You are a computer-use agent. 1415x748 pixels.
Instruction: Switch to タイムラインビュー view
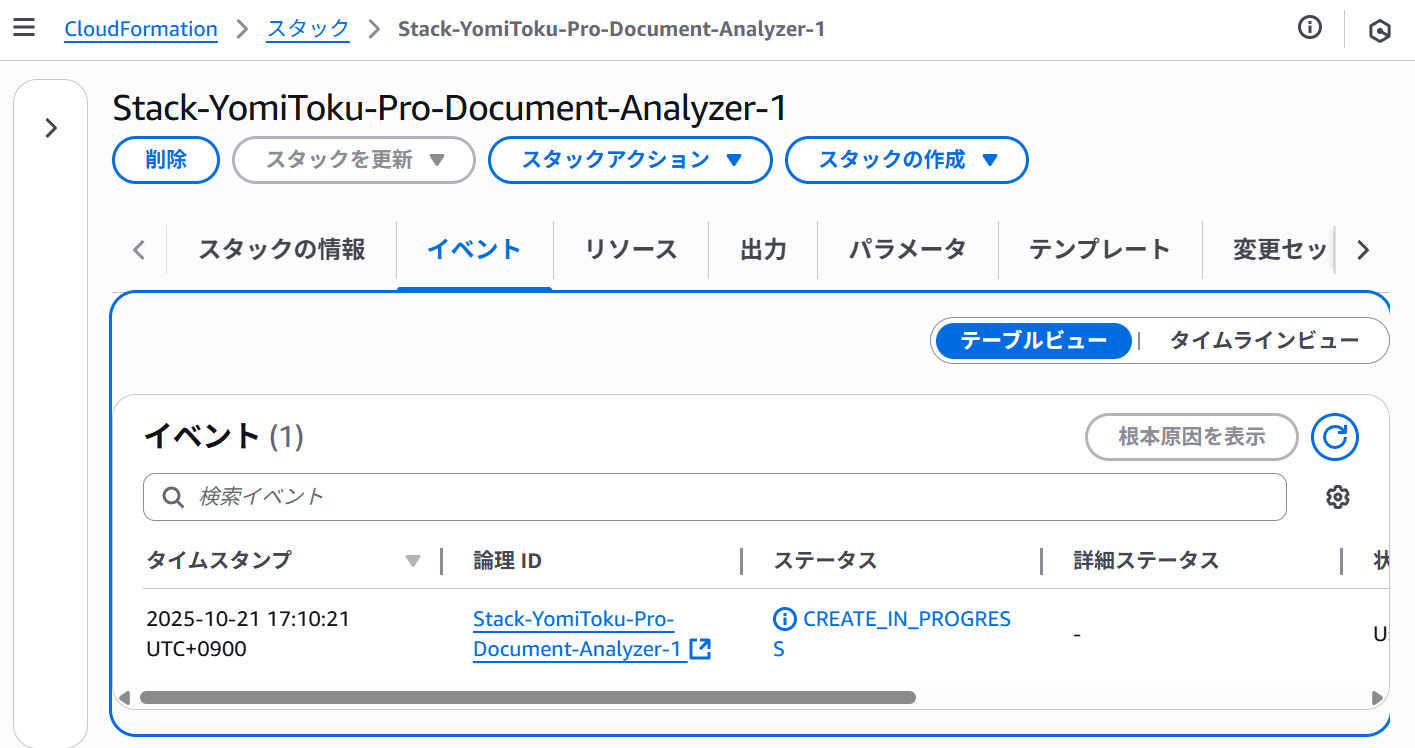point(1265,341)
